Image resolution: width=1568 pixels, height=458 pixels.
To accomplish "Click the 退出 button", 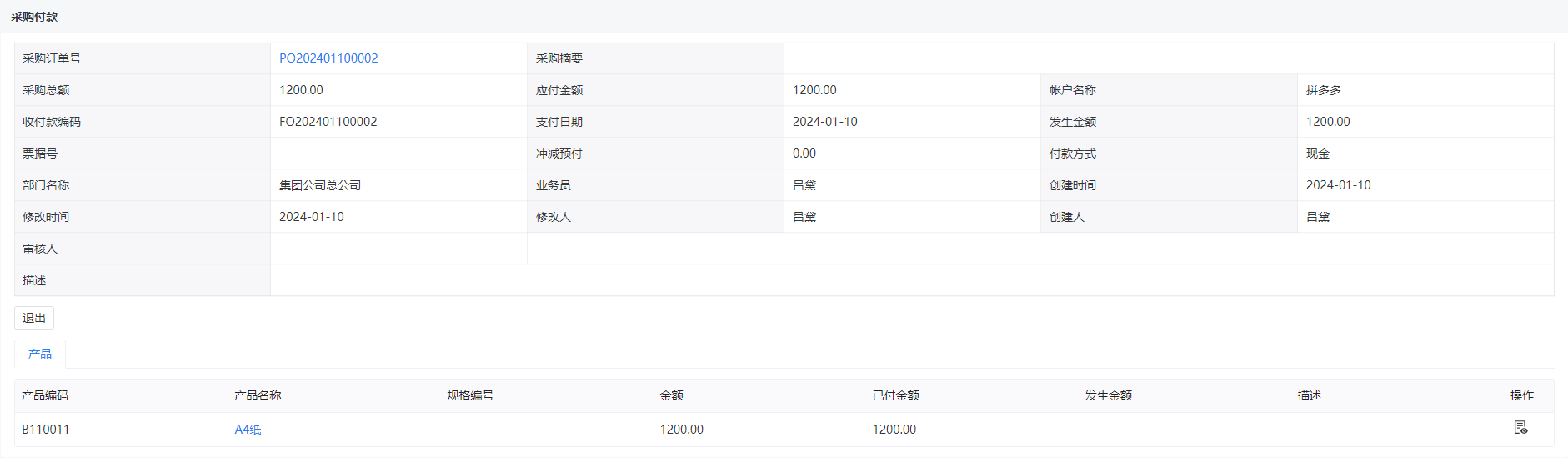I will pos(34,318).
